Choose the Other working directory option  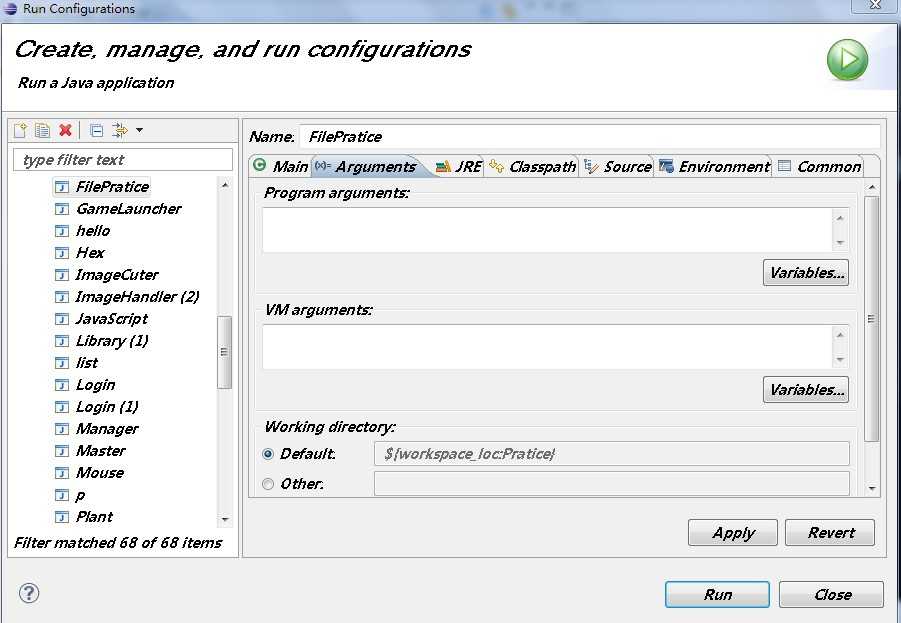point(268,484)
